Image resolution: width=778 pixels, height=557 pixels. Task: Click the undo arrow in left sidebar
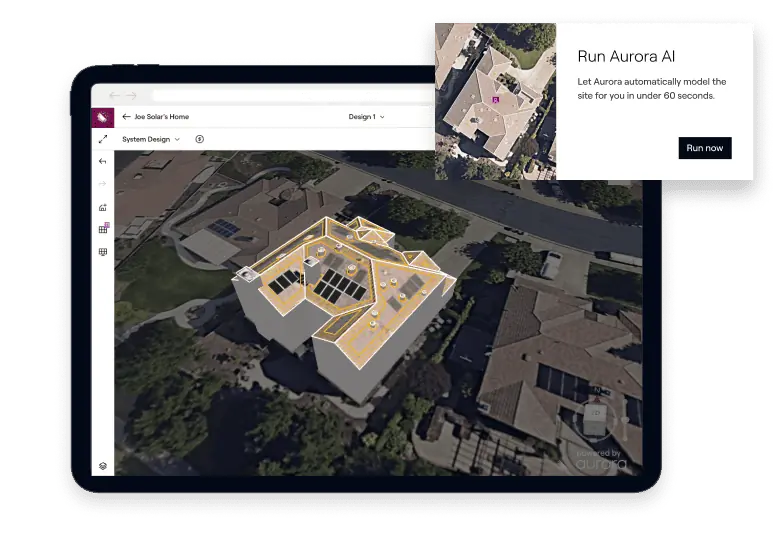(102, 161)
